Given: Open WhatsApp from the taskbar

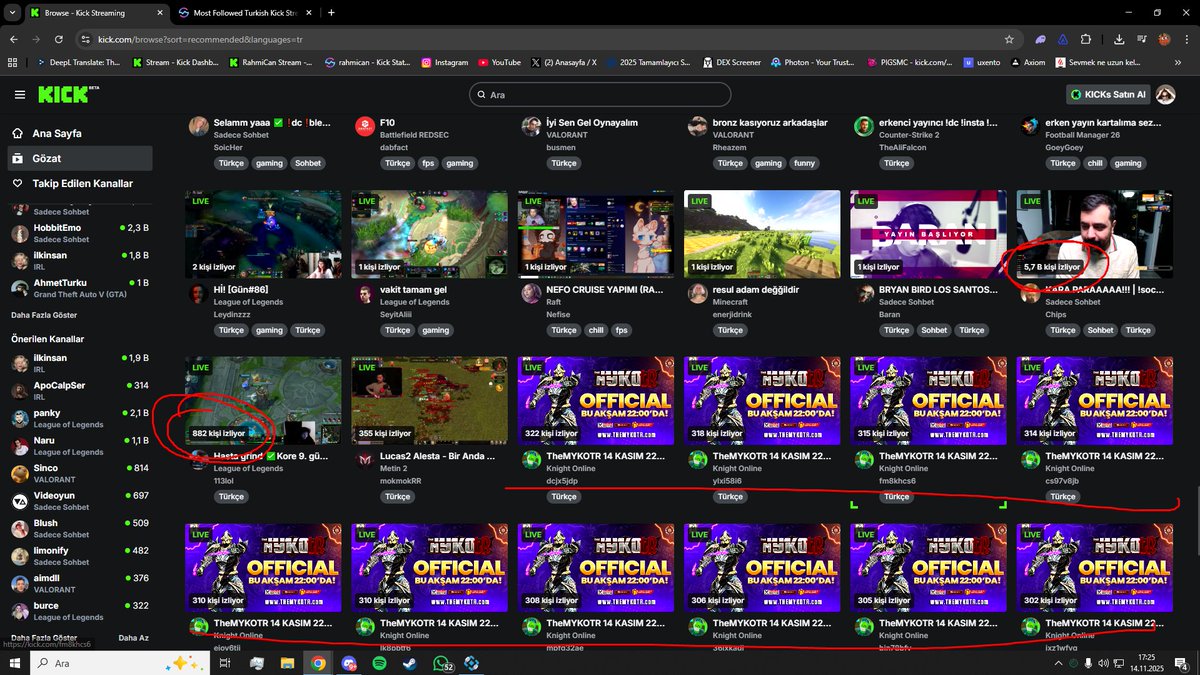Looking at the screenshot, I should coord(440,663).
